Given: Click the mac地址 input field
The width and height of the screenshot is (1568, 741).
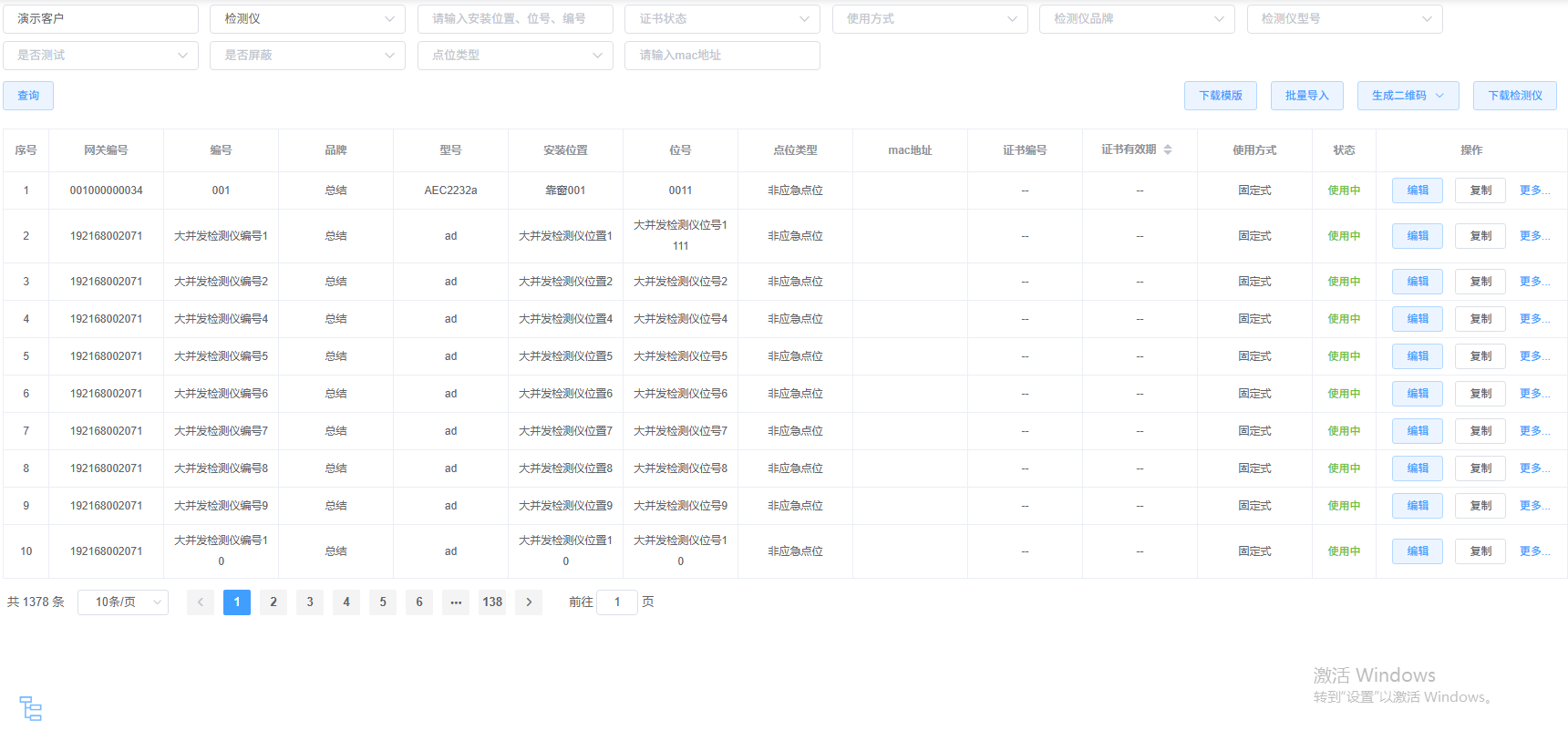Looking at the screenshot, I should point(722,56).
